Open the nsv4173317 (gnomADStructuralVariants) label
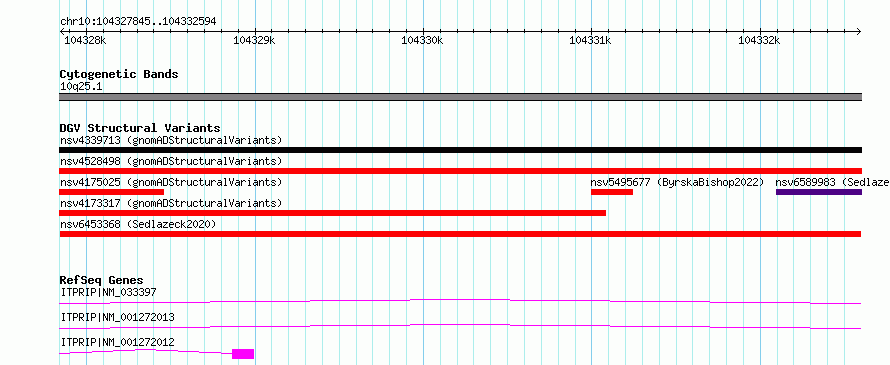890x365 pixels. coord(171,203)
